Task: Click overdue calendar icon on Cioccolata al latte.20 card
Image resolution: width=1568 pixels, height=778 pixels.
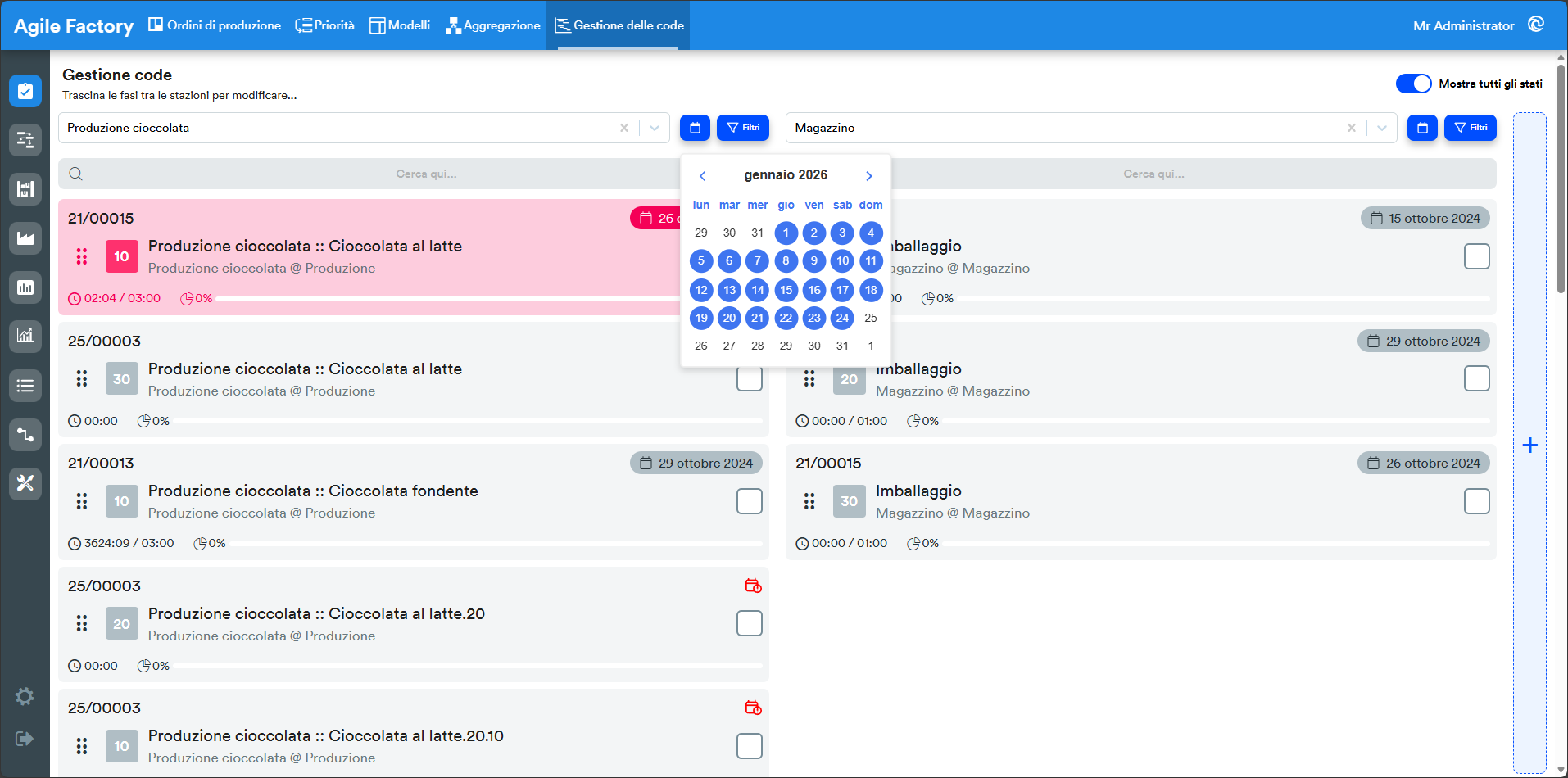Action: point(753,586)
